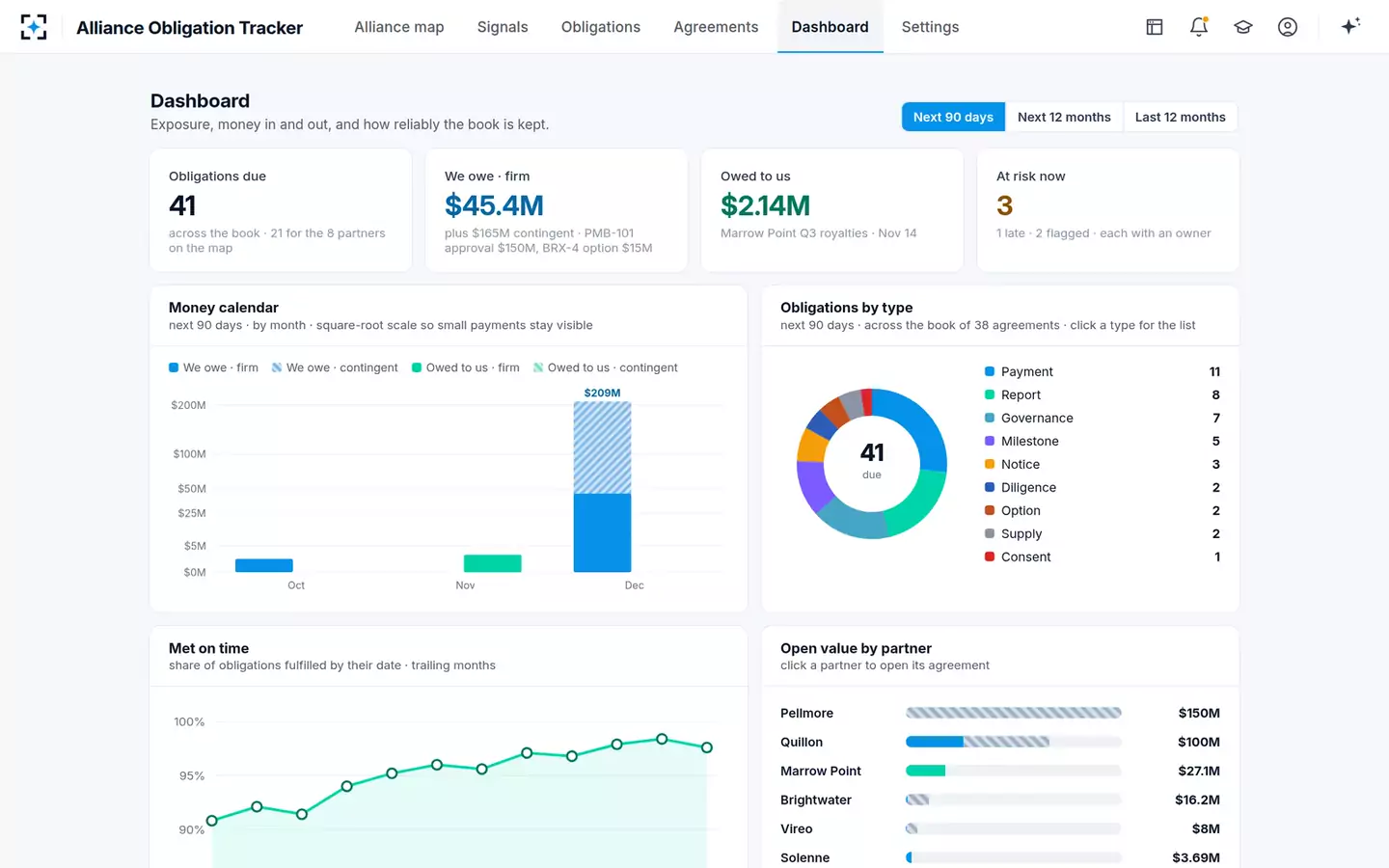Toggle We owe firm legend entry
This screenshot has width=1389, height=868.
click(x=213, y=367)
